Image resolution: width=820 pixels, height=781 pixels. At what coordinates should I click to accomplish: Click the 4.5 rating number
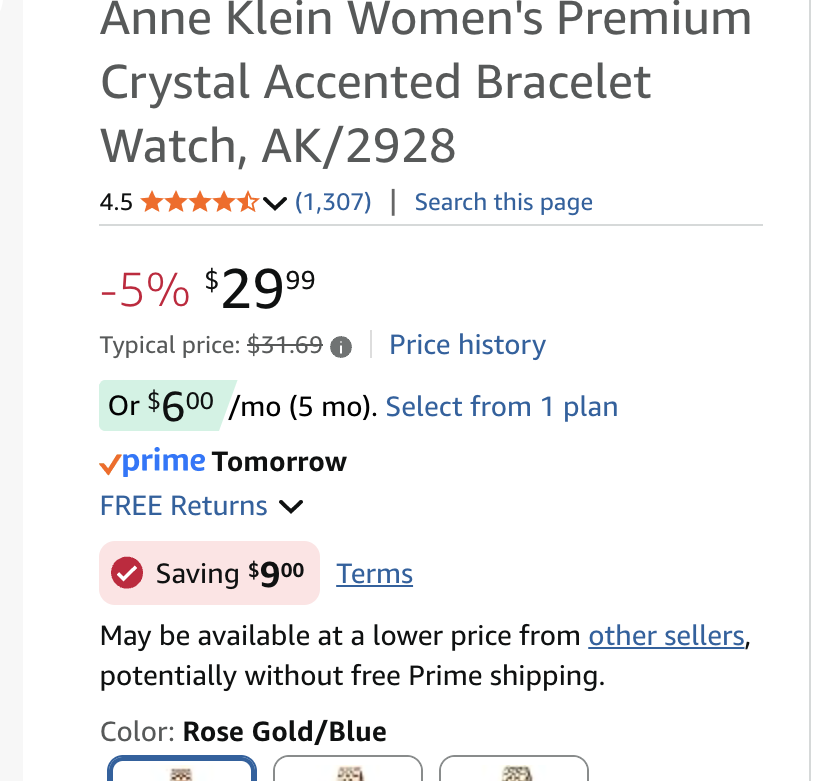pyautogui.click(x=116, y=203)
